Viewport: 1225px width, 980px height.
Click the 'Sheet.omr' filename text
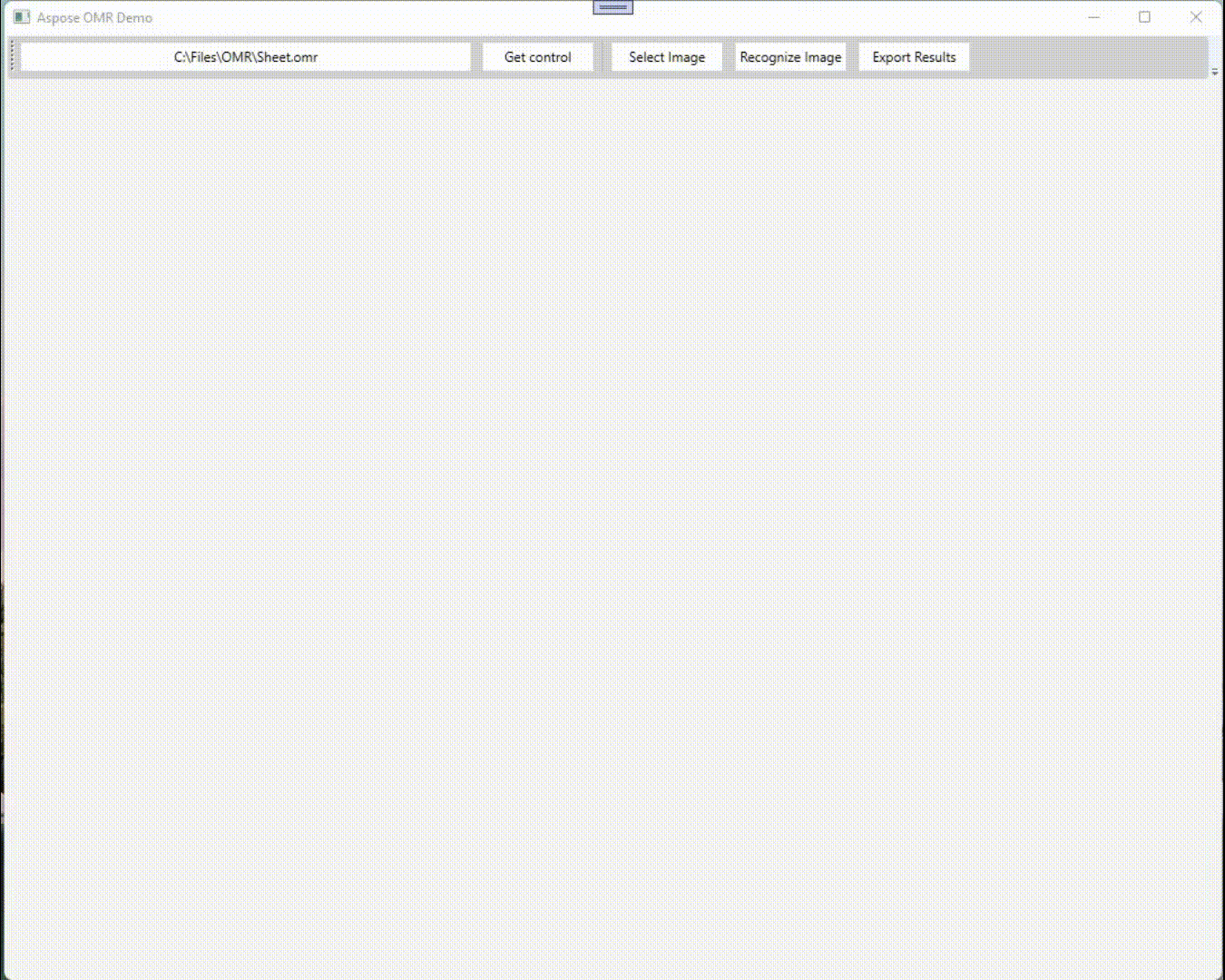coord(287,57)
